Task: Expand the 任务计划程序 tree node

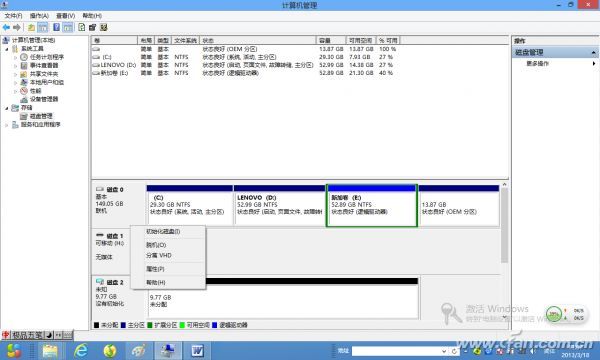Action: point(16,57)
